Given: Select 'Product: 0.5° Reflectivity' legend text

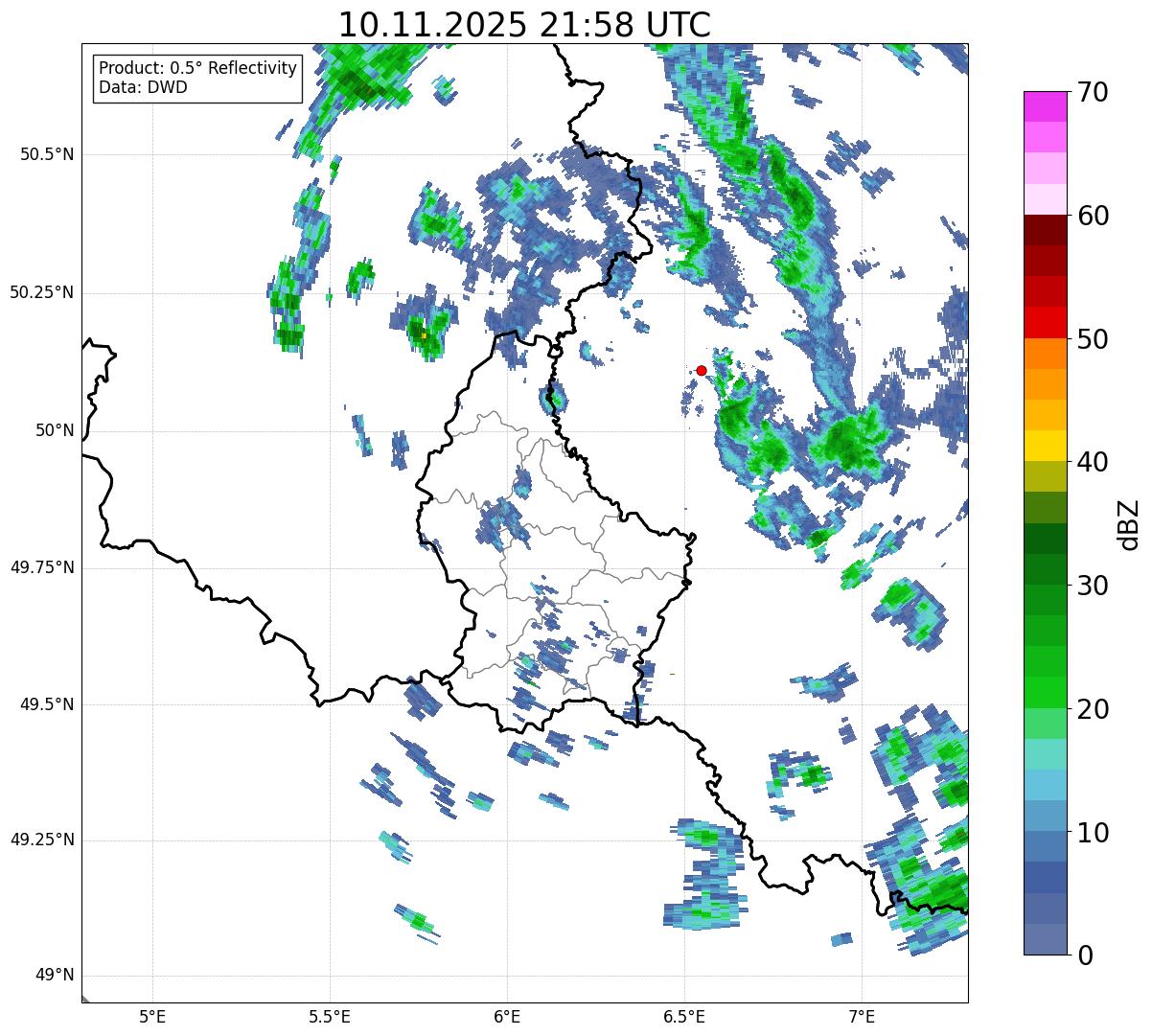Looking at the screenshot, I should click(x=198, y=69).
